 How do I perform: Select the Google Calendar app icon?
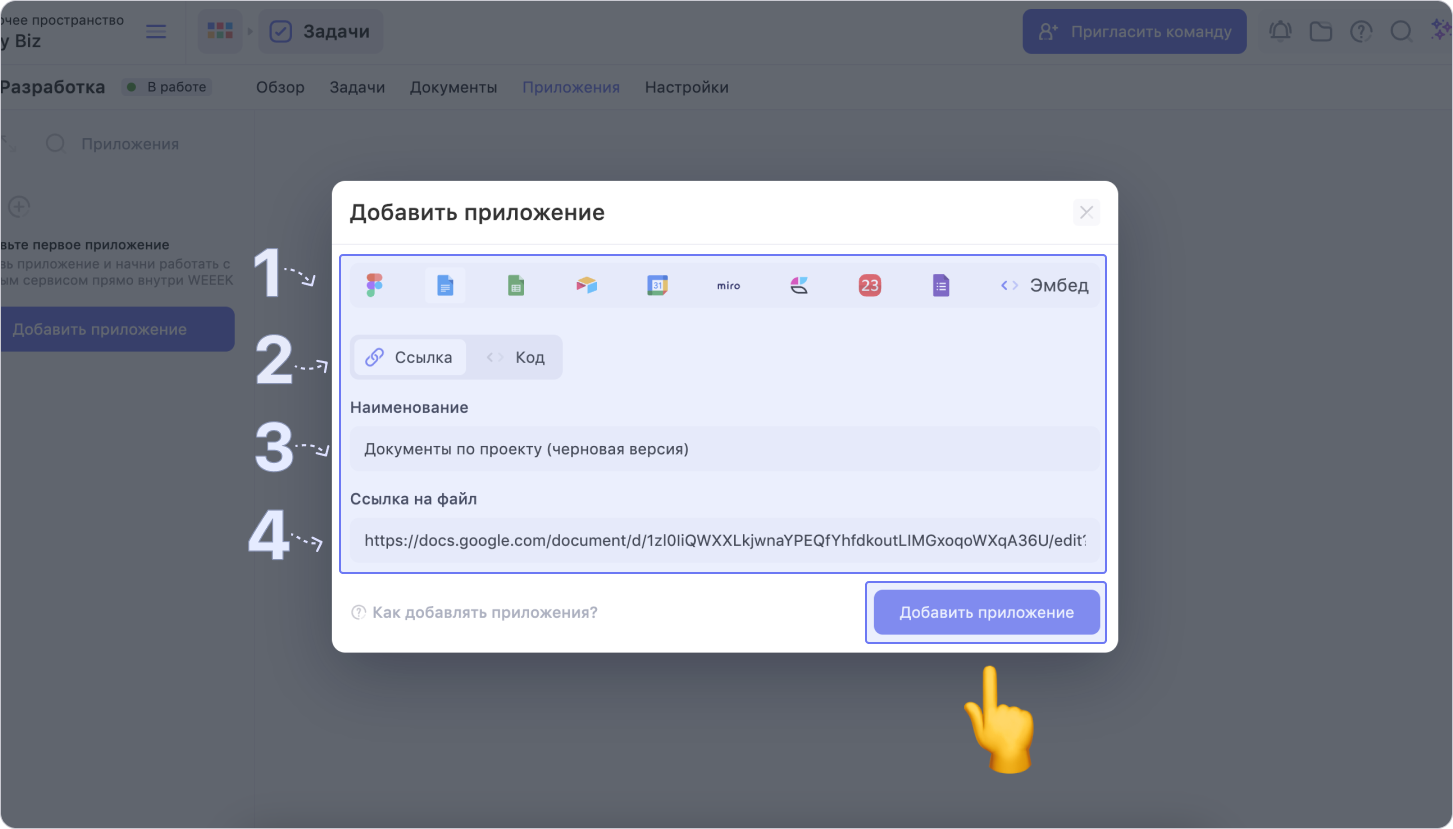click(657, 286)
